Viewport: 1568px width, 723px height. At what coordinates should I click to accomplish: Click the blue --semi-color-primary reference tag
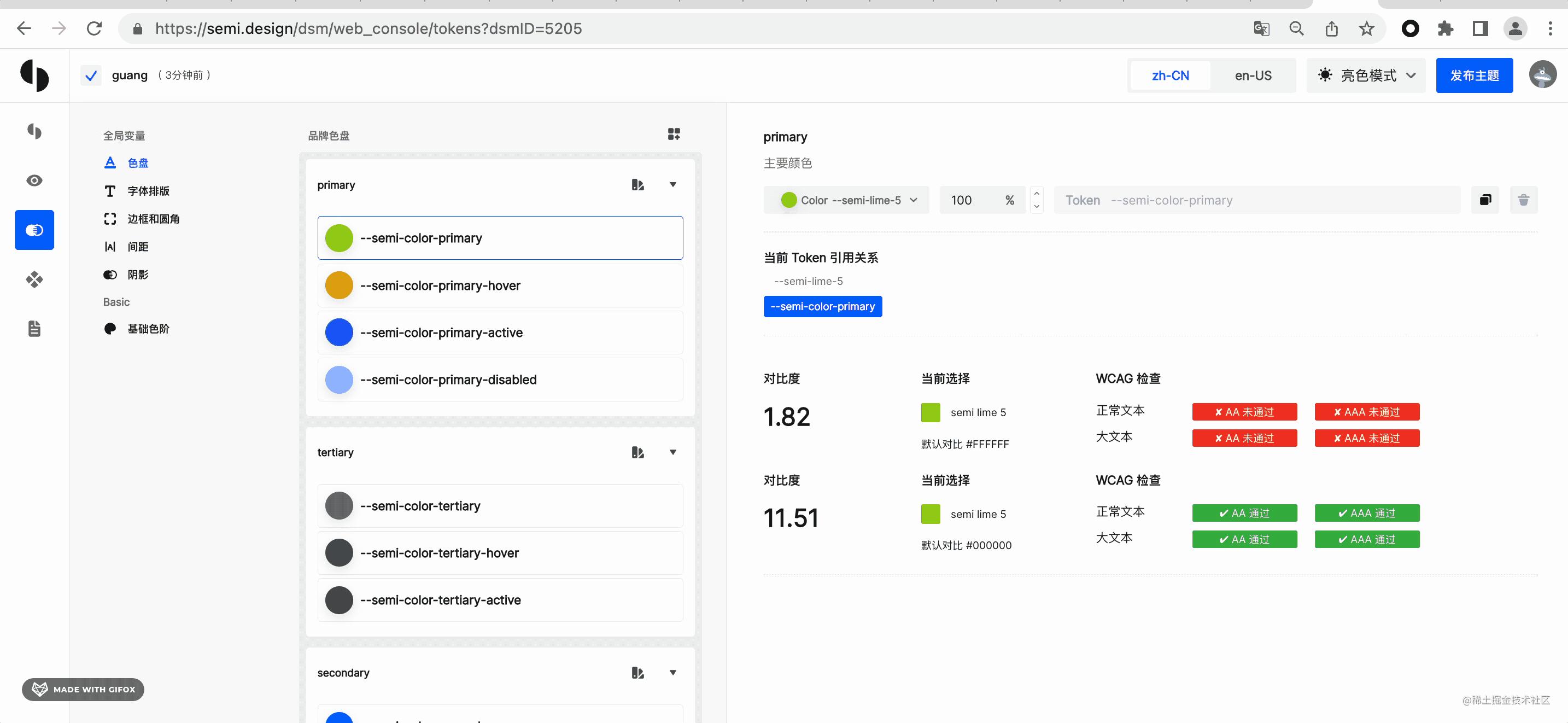(822, 306)
